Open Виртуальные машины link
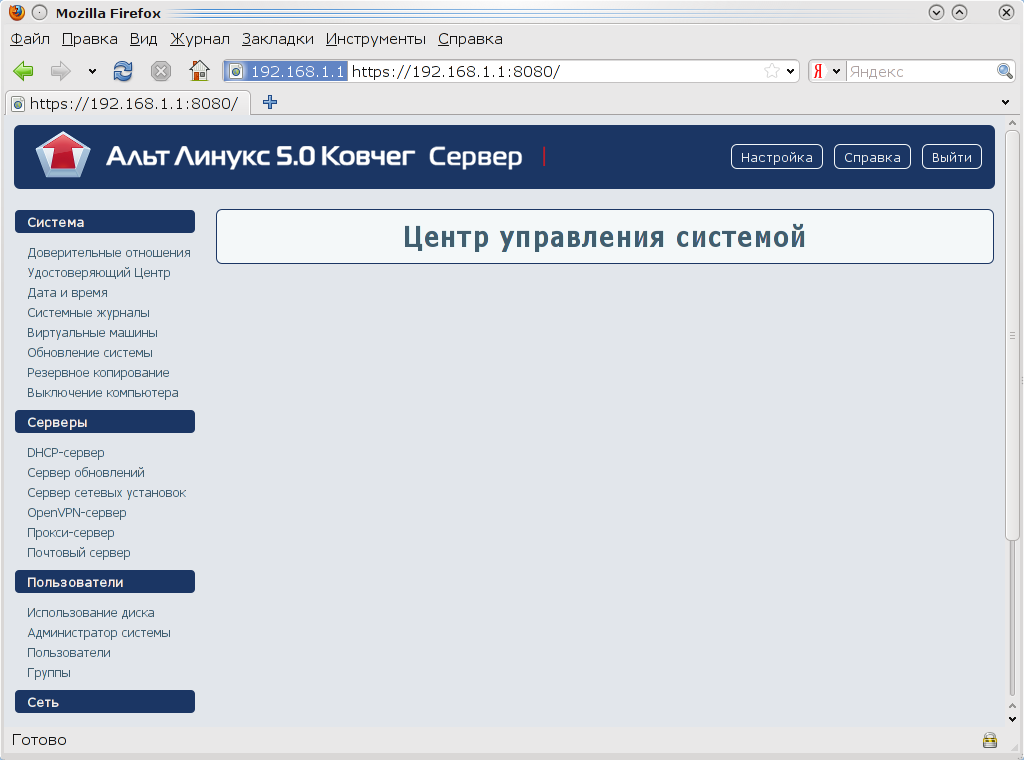This screenshot has height=760, width=1024. 92,333
